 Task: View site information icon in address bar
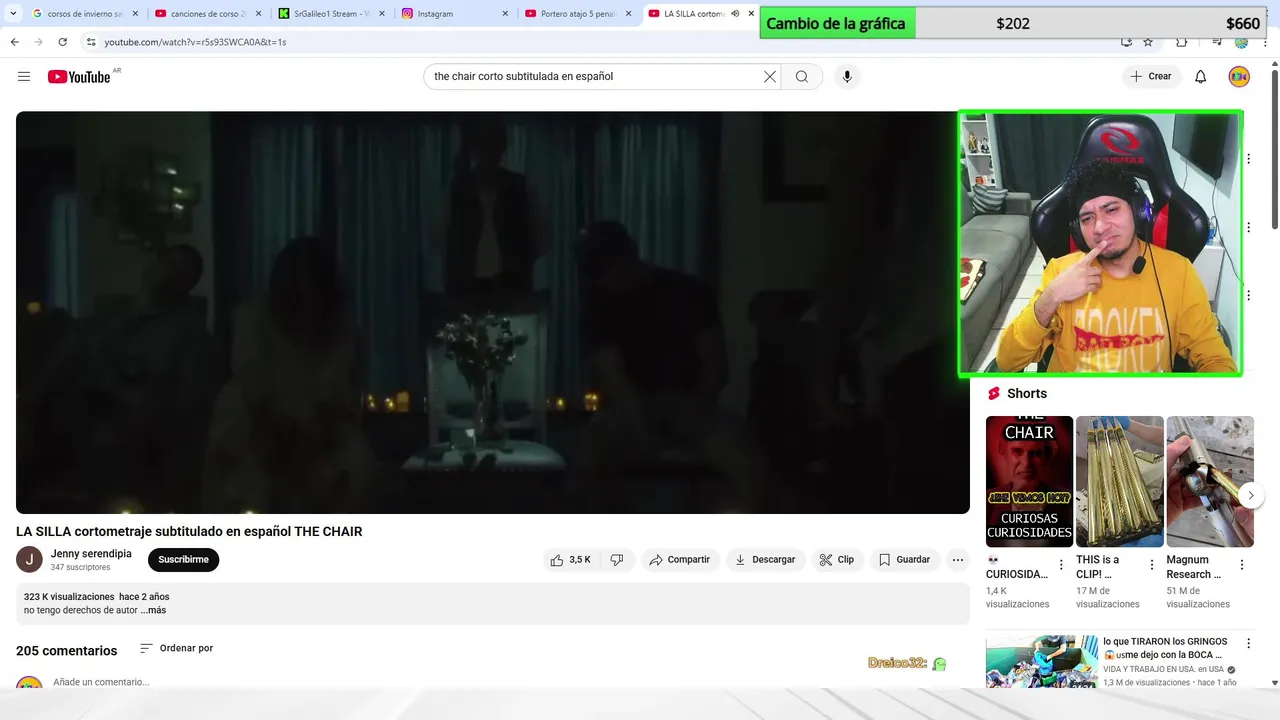91,42
